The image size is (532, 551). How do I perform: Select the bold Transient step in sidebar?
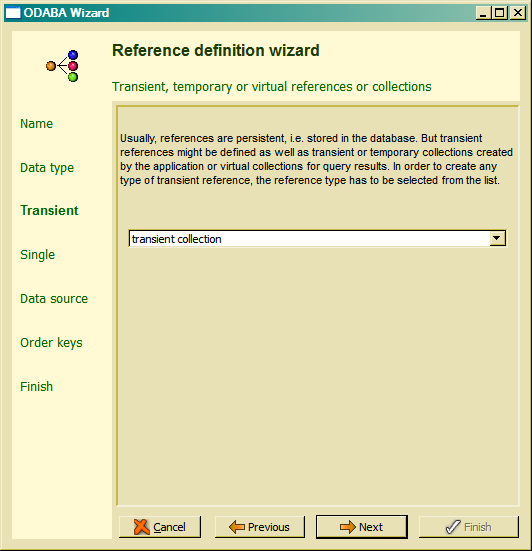49,210
